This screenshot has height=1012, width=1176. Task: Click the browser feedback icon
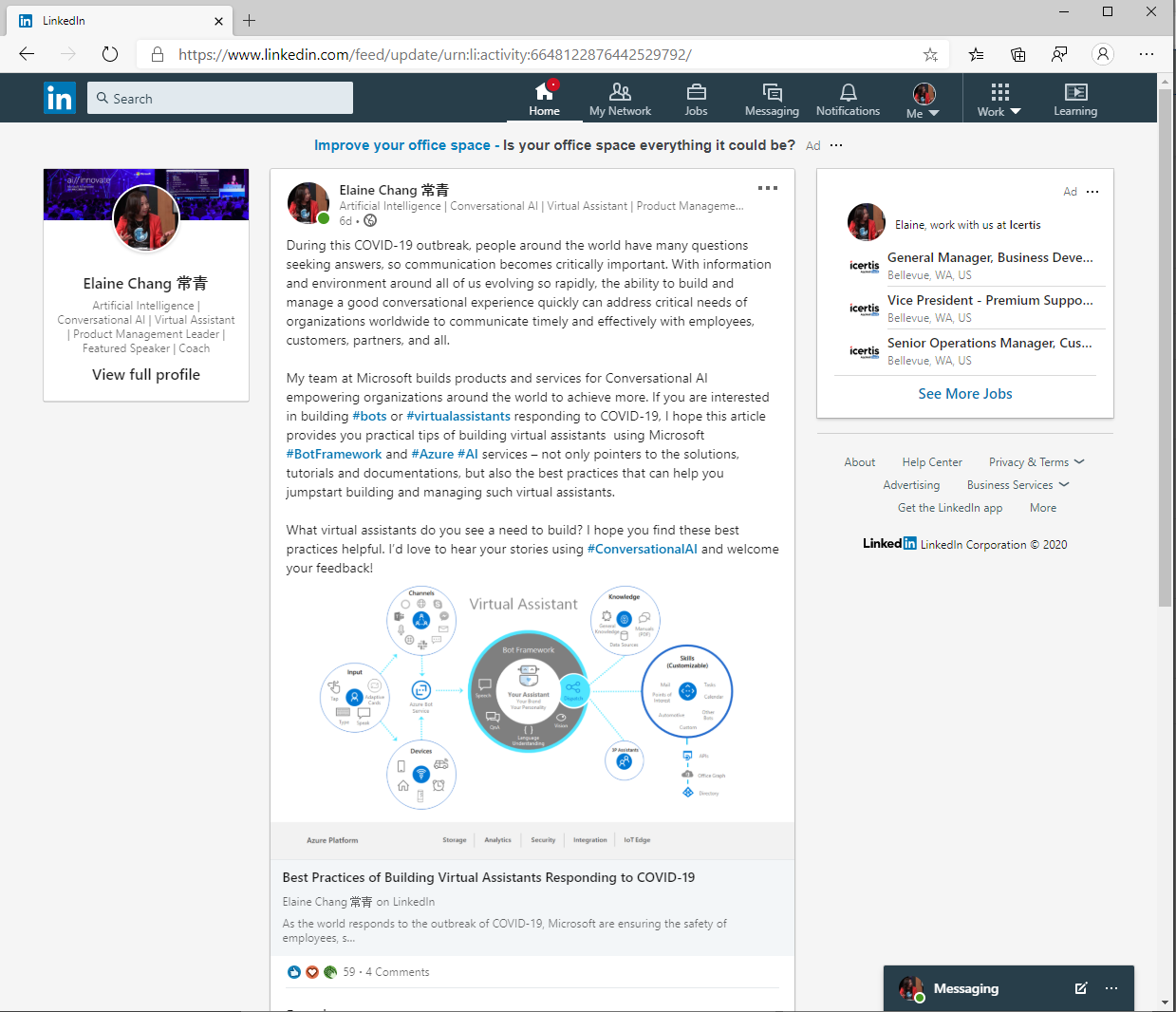pos(1059,54)
